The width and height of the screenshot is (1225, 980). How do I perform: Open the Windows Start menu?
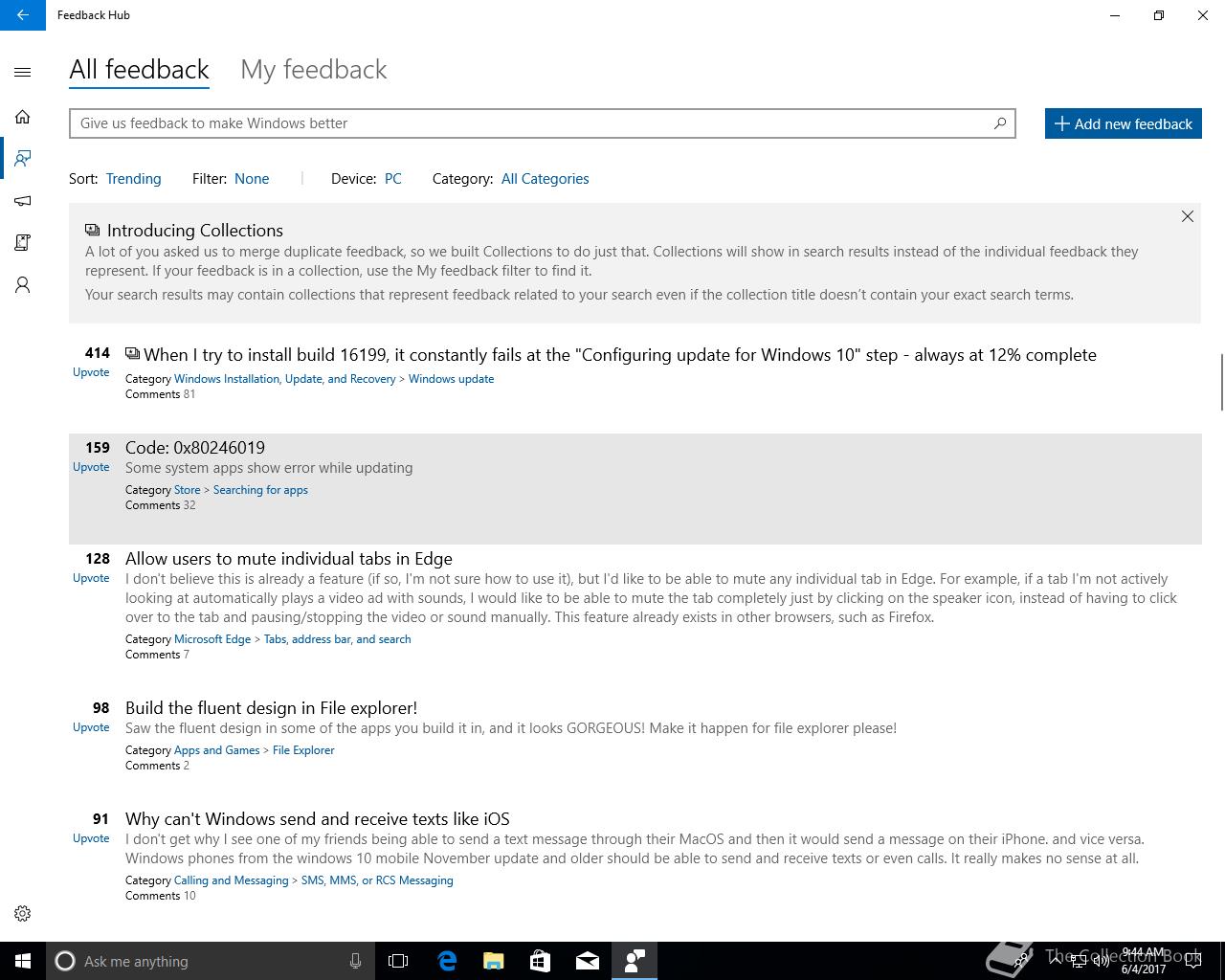pyautogui.click(x=23, y=961)
